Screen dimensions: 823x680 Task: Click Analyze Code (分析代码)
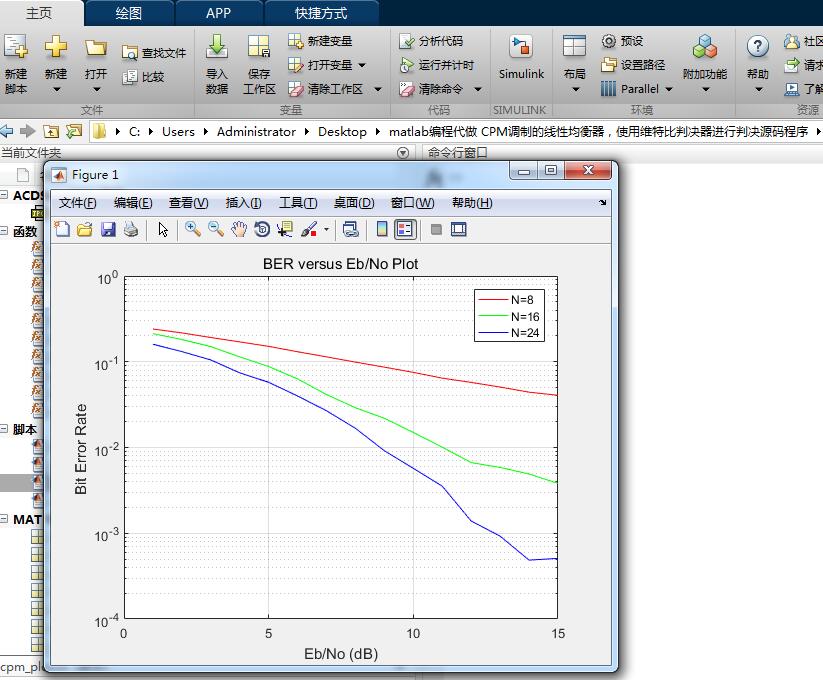tap(431, 40)
